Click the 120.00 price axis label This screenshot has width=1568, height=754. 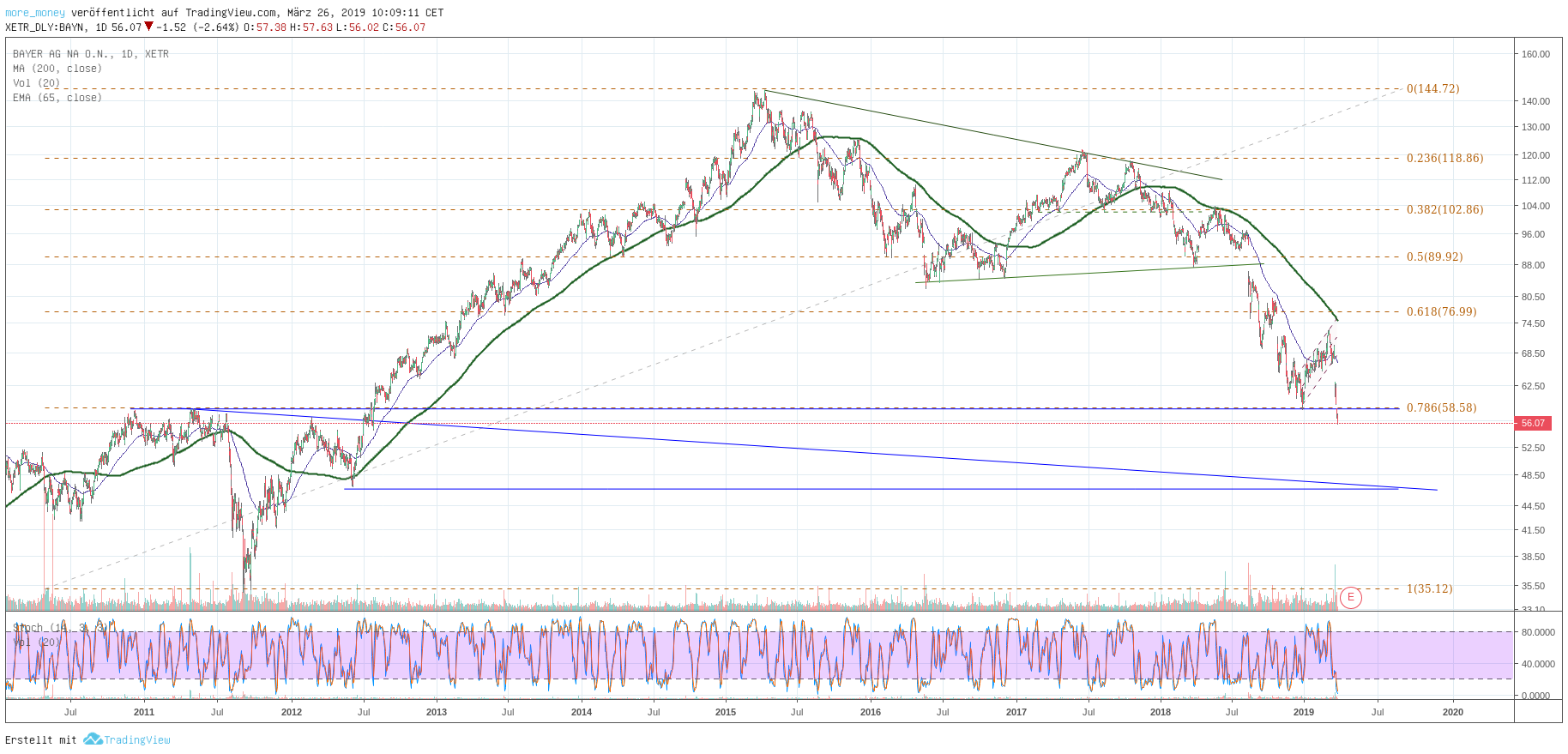(x=1535, y=155)
